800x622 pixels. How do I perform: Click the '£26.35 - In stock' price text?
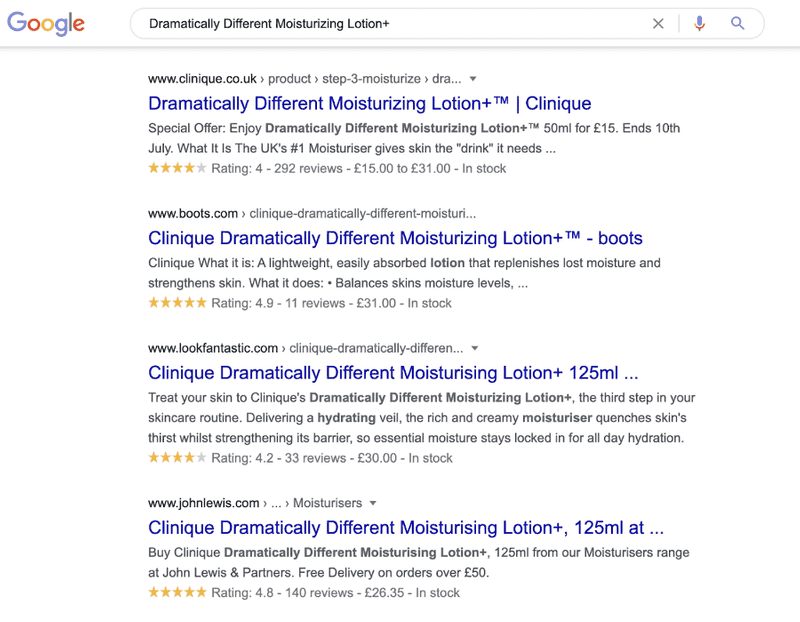click(x=412, y=593)
